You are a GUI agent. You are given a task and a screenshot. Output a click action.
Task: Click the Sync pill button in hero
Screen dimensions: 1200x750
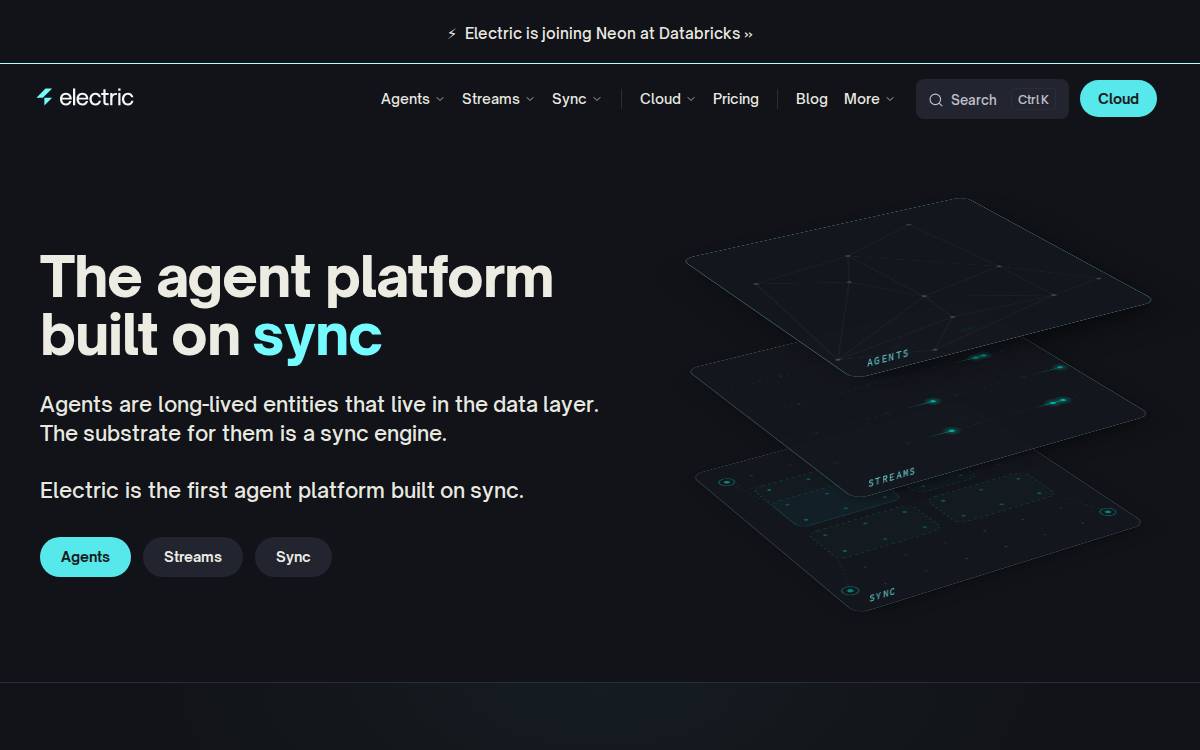[293, 557]
